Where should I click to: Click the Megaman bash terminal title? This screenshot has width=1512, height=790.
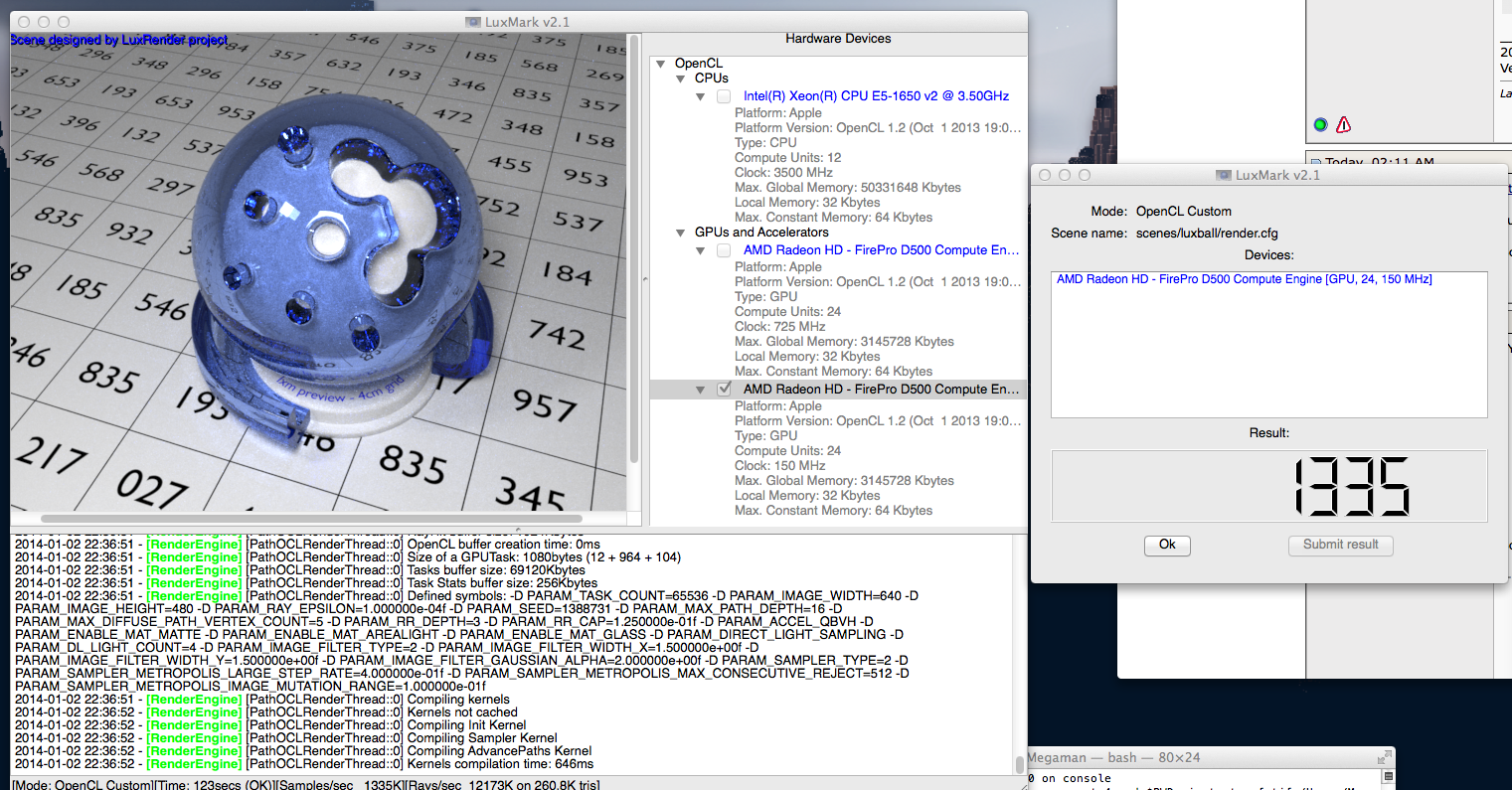coord(1113,757)
